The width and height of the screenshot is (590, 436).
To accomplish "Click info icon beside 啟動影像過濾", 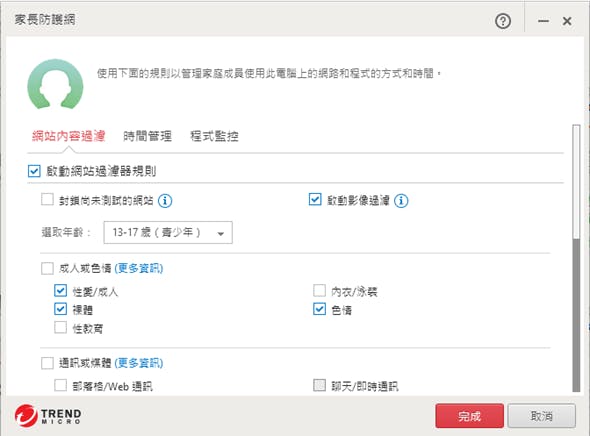I will click(401, 201).
